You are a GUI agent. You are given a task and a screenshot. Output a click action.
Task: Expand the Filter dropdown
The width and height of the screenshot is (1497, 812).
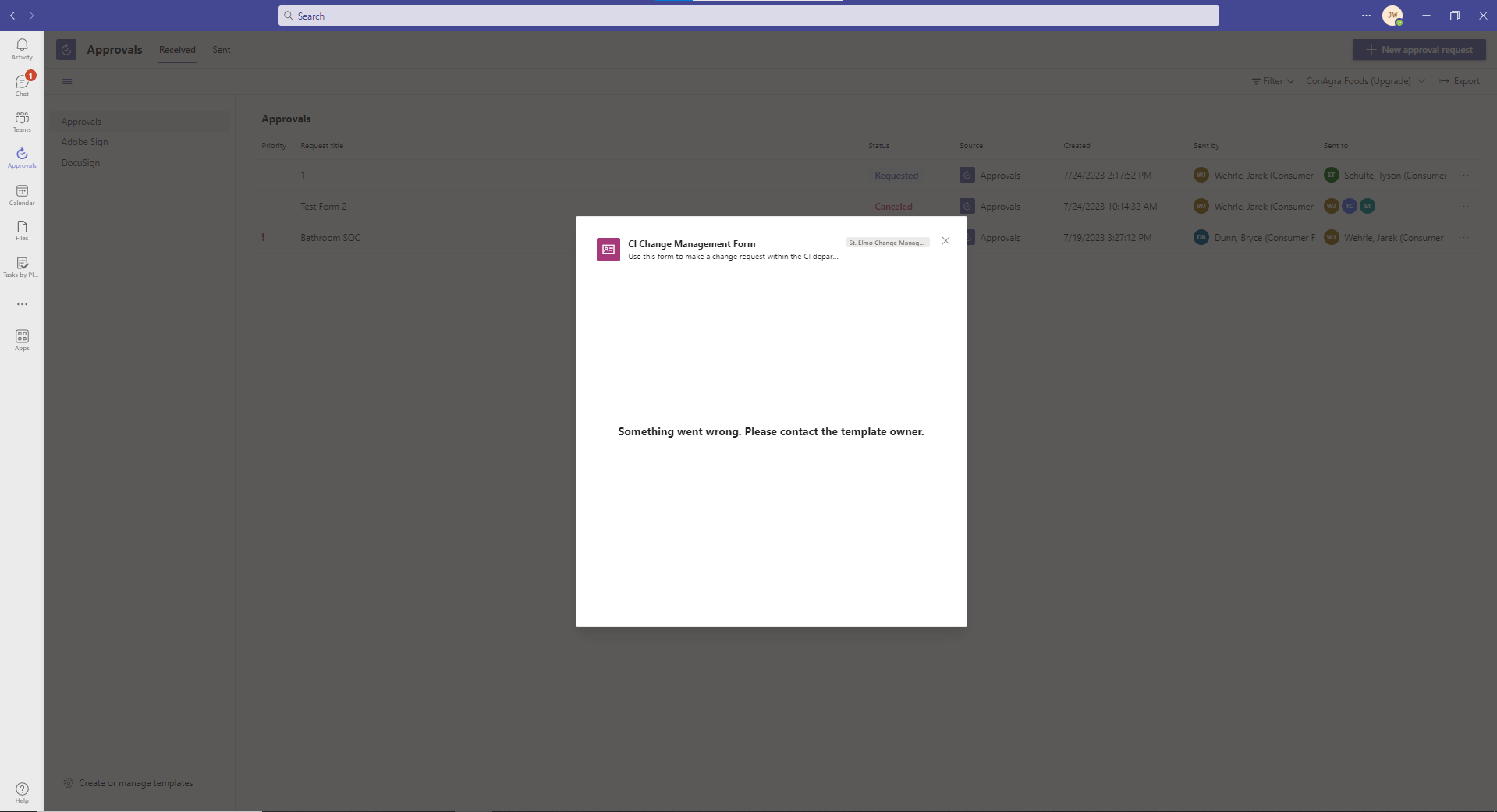click(1272, 80)
